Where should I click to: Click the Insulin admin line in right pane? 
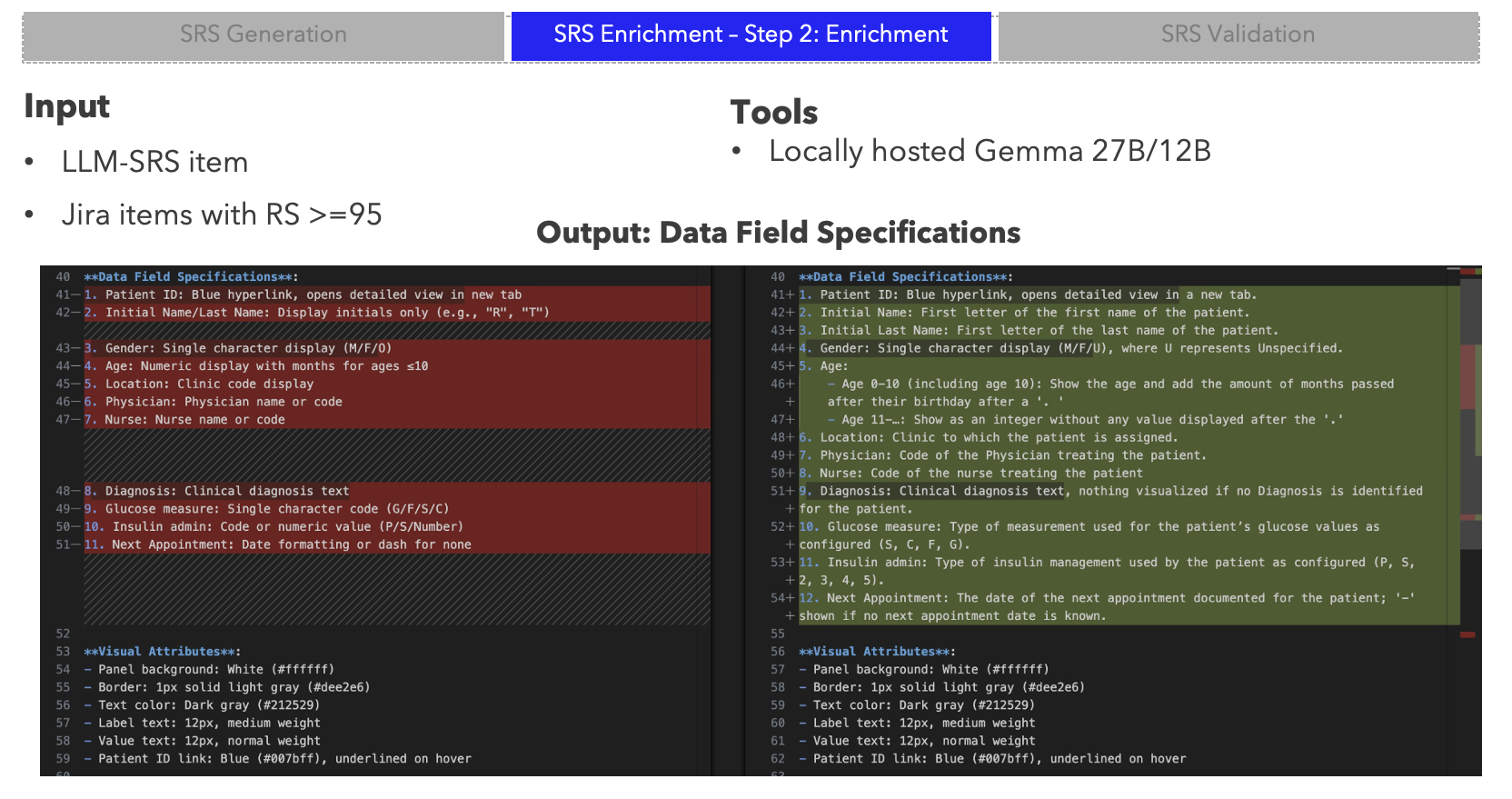[x=1105, y=563]
